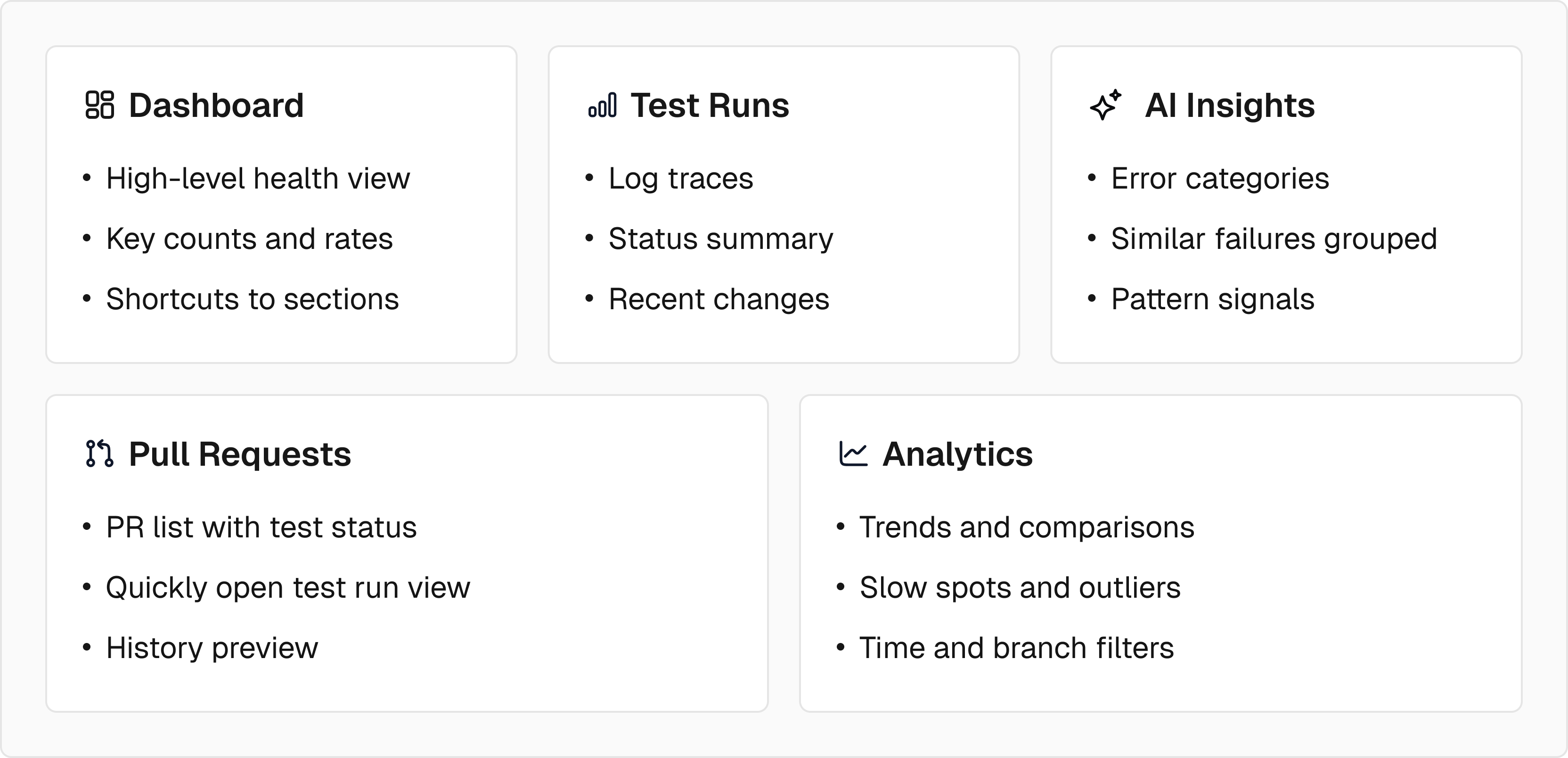Click "High-level health view" item
The width and height of the screenshot is (1568, 758).
pos(258,178)
